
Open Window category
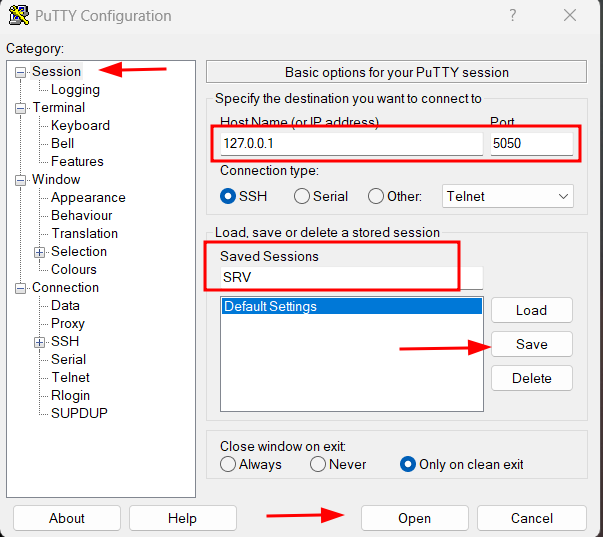[x=56, y=180]
